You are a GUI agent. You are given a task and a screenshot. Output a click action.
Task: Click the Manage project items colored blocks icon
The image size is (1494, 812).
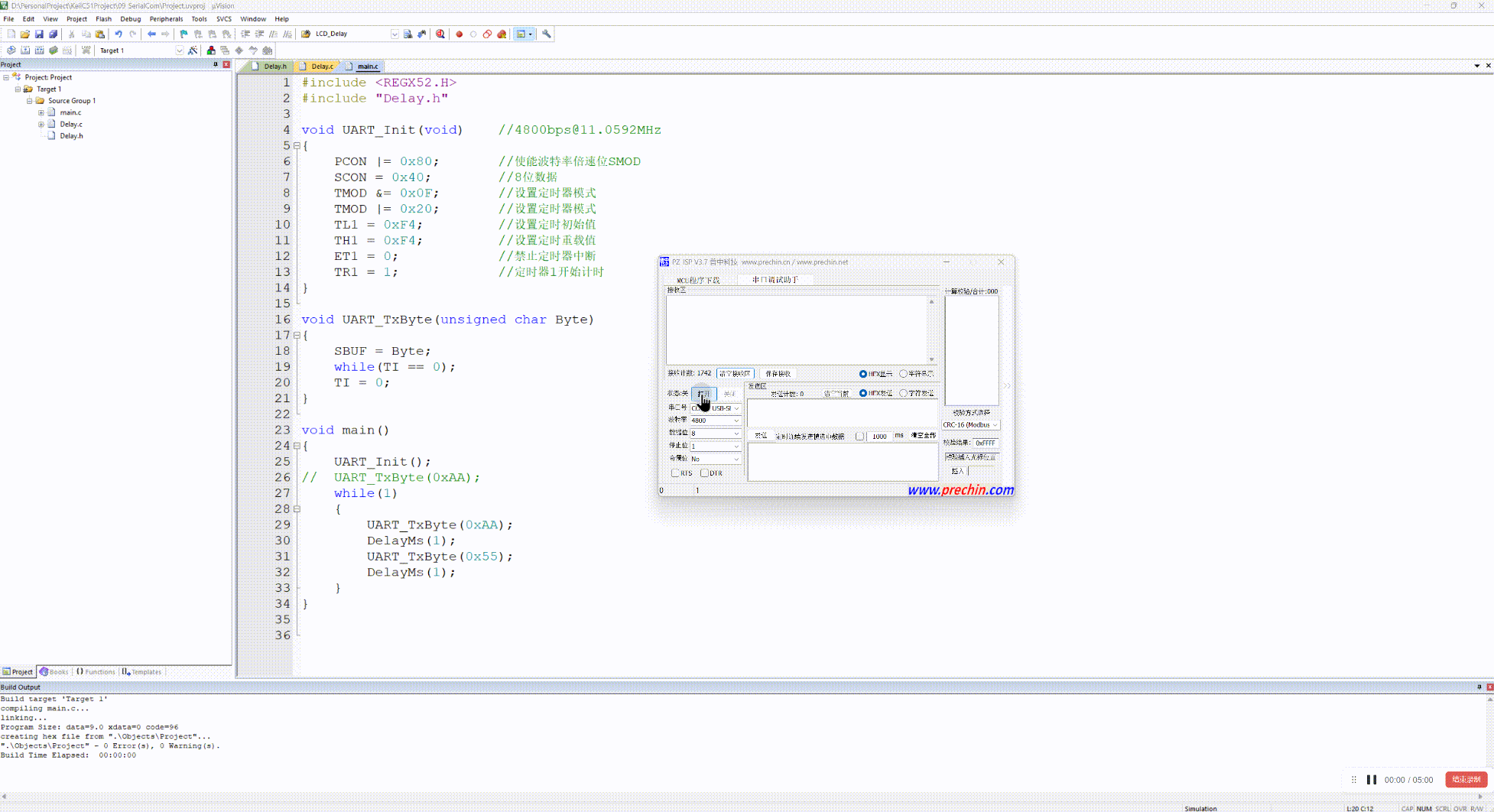(211, 50)
